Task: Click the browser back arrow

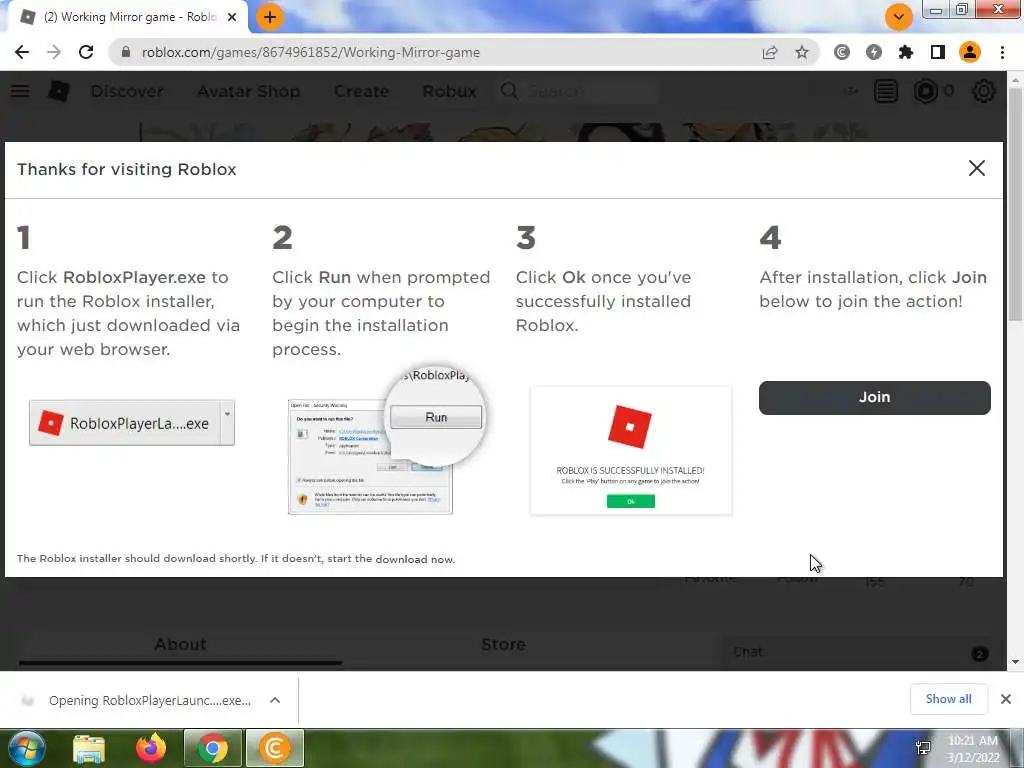Action: coord(22,52)
